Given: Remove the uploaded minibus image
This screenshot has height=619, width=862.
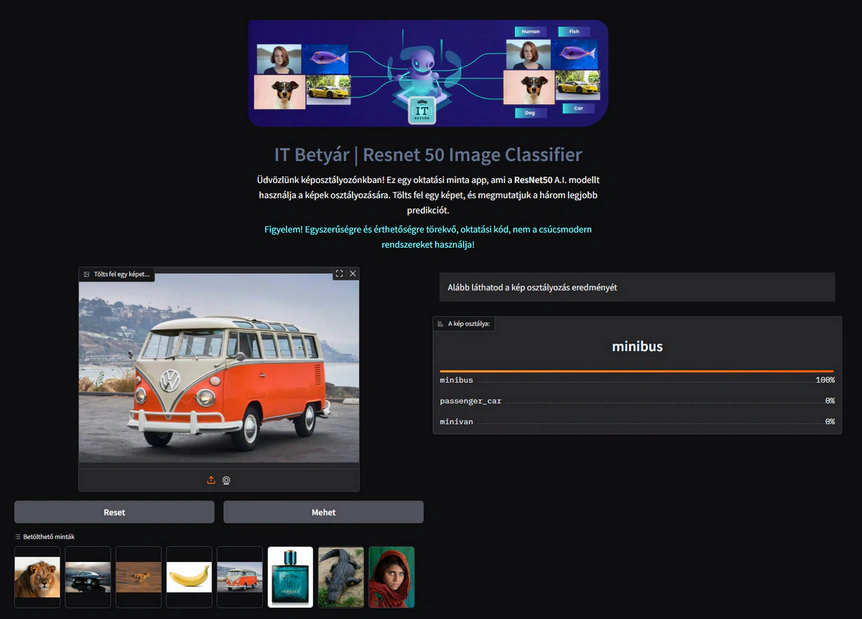Looking at the screenshot, I should pos(352,273).
